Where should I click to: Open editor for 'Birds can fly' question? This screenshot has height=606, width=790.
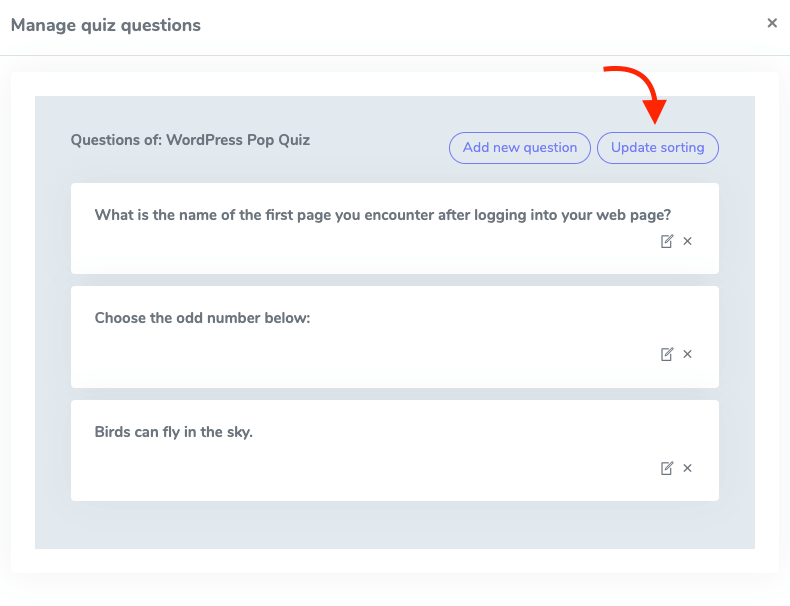pos(667,468)
